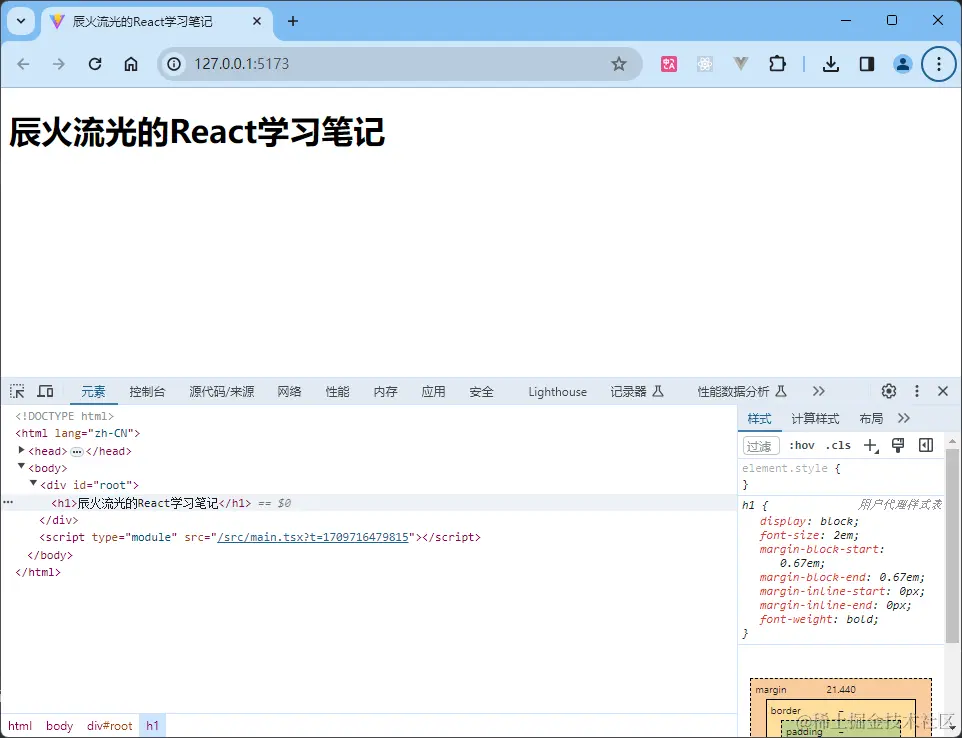Click the browser forward arrow
The image size is (962, 738).
(x=59, y=64)
